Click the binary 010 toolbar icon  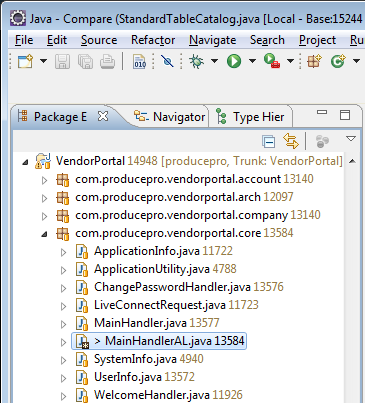pos(140,61)
